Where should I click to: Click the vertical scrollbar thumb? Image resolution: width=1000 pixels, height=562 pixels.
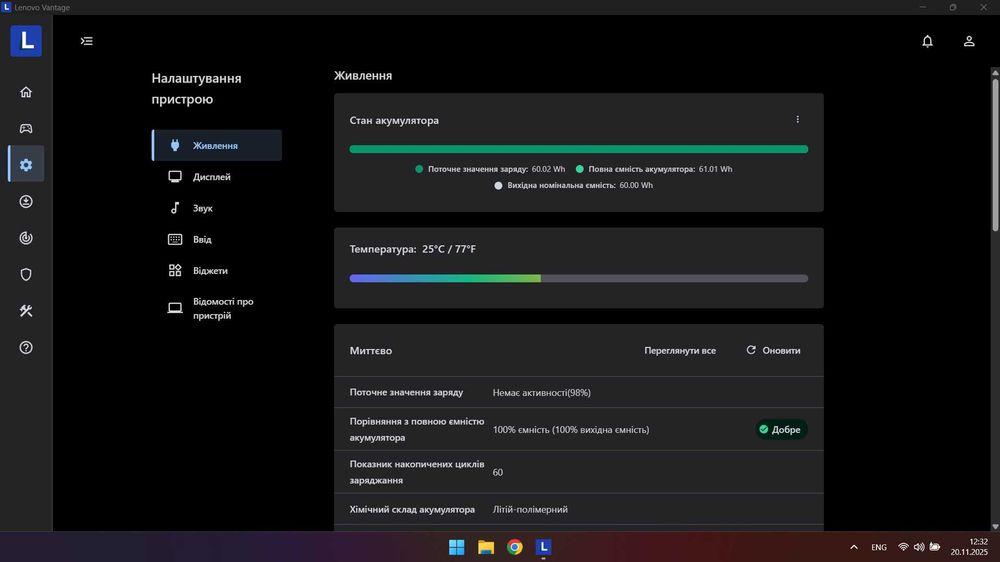point(995,154)
